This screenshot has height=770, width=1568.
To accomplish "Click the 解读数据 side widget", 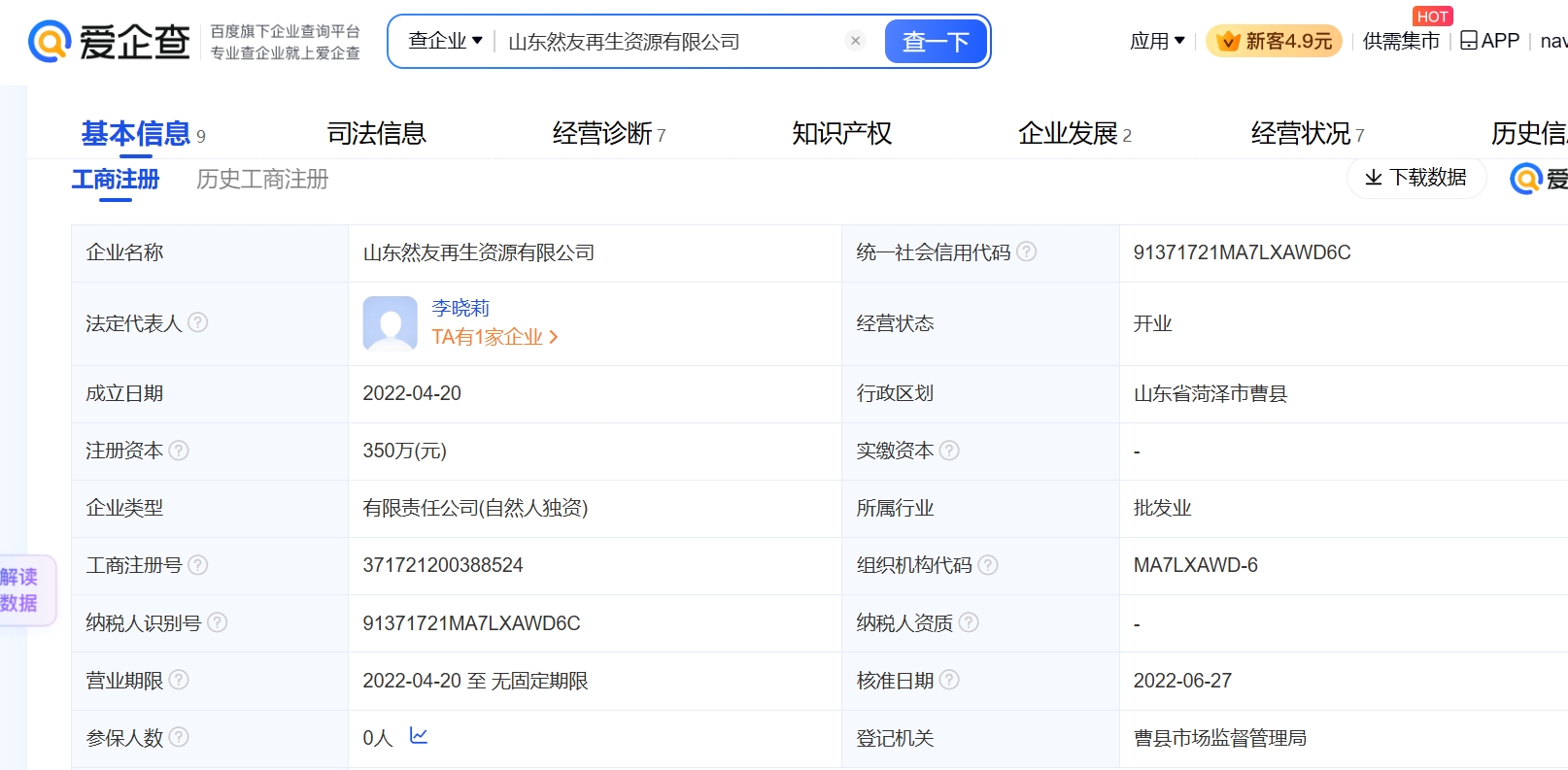I will (x=21, y=589).
